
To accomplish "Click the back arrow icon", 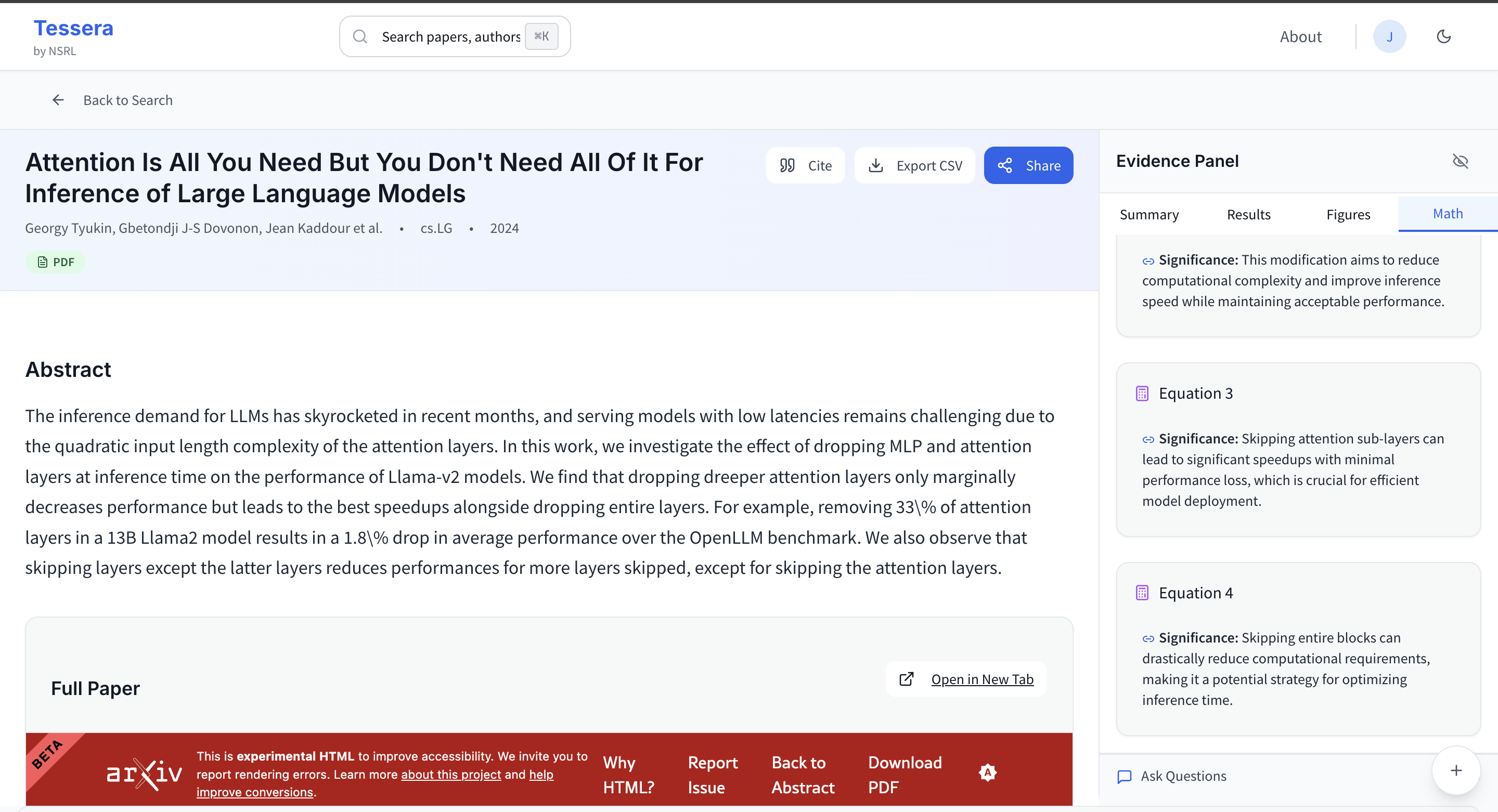I will (58, 100).
